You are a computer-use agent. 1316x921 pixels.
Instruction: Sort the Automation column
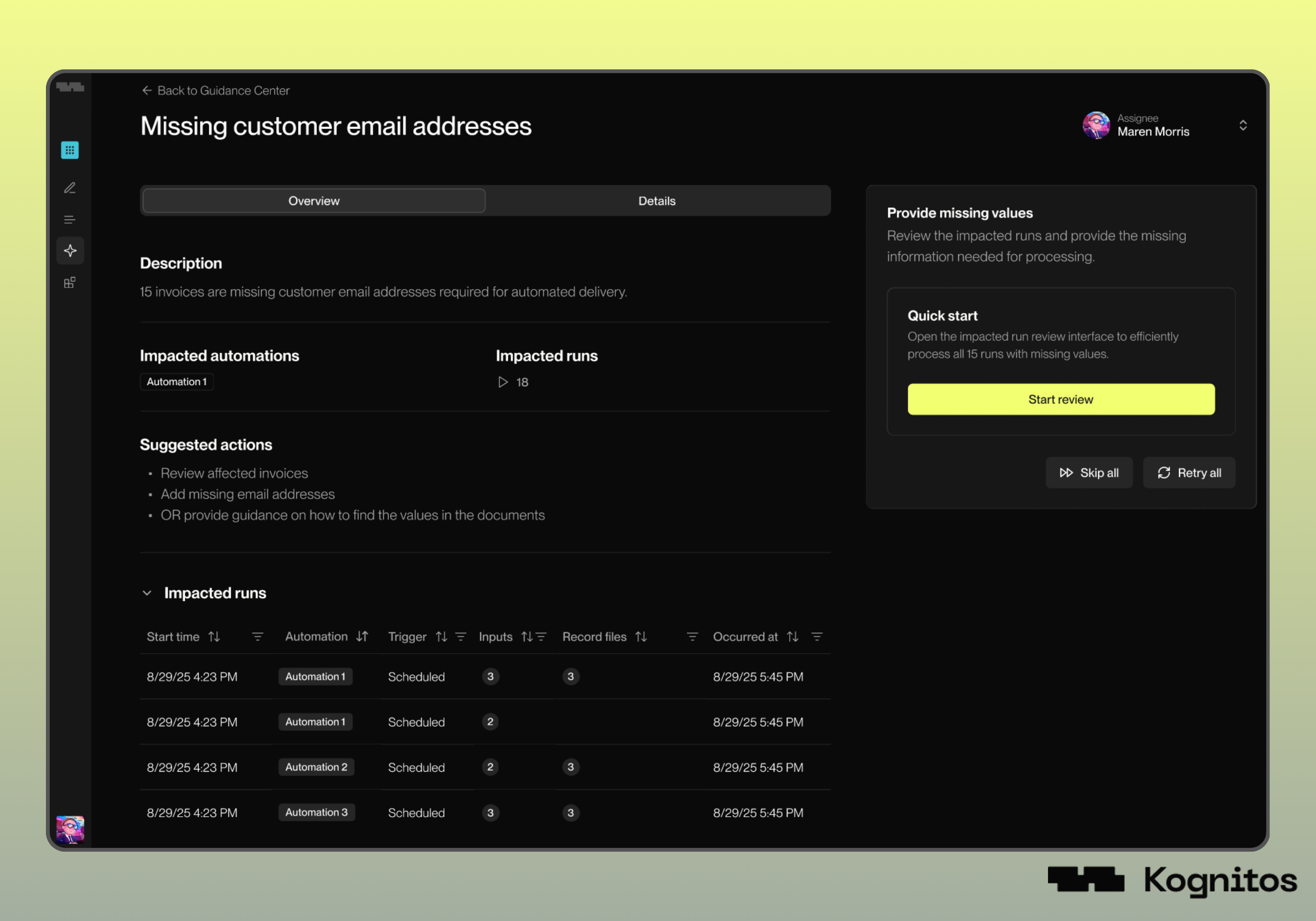pyautogui.click(x=362, y=637)
